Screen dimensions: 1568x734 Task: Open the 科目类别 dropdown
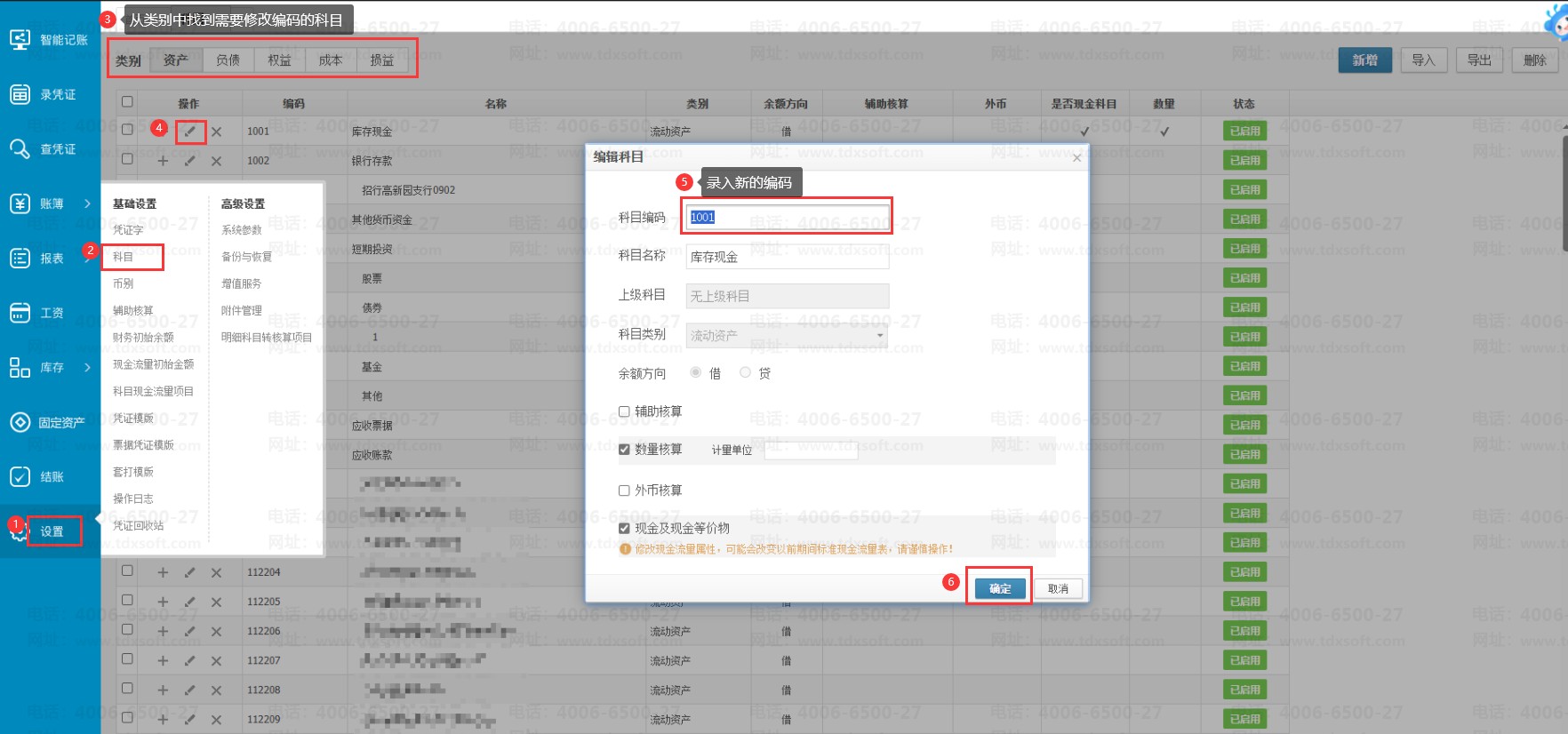click(787, 335)
